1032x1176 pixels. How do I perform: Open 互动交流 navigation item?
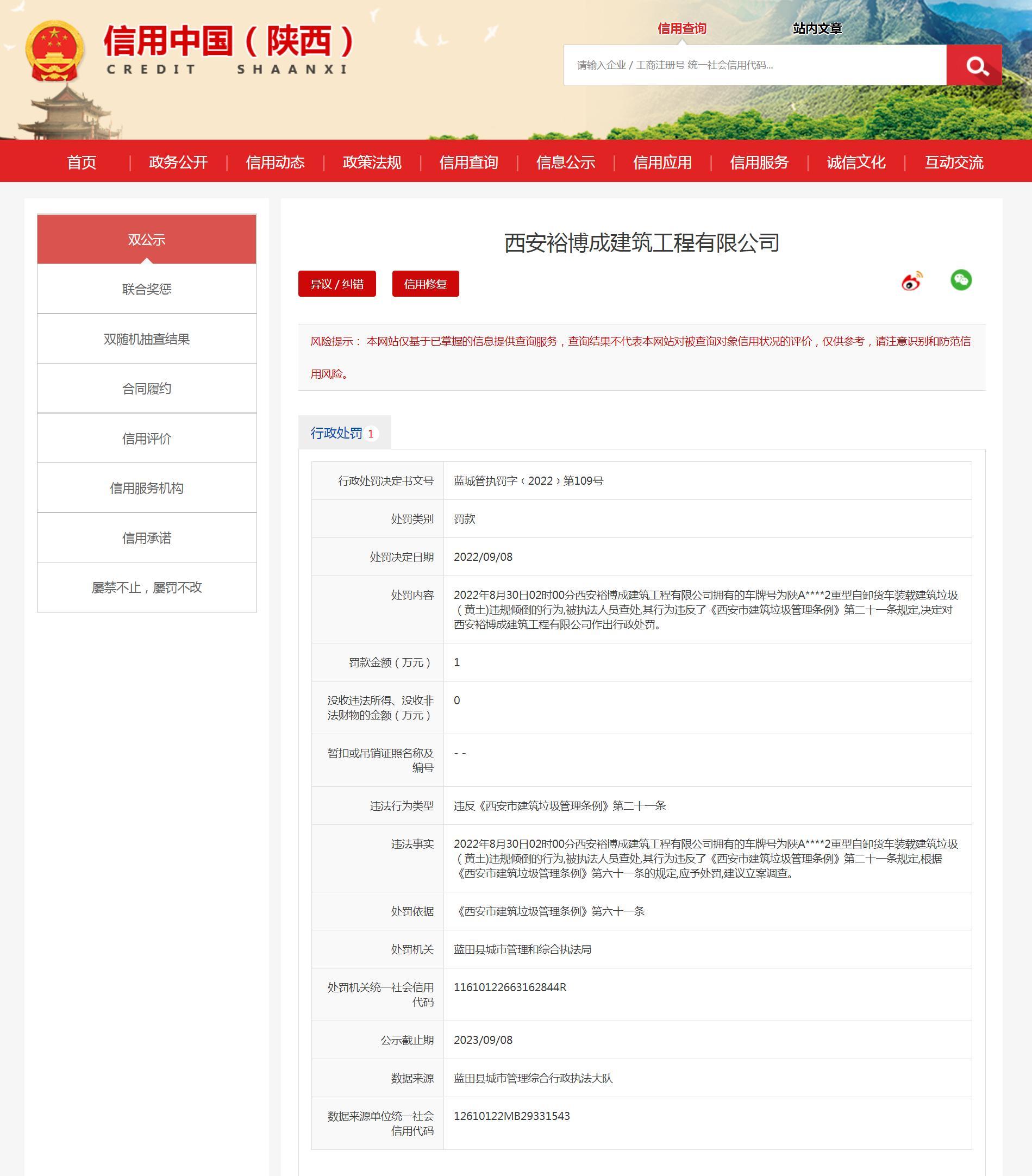953,162
